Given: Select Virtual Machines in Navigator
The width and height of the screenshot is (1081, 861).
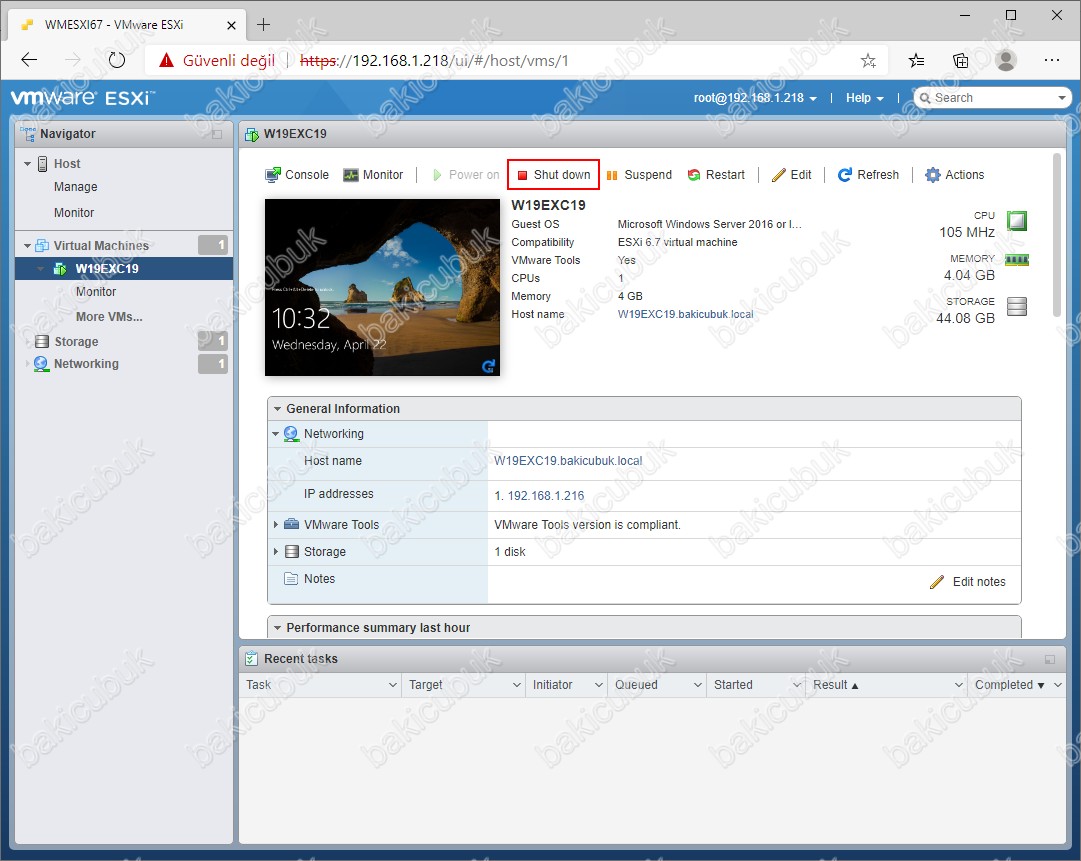Looking at the screenshot, I should coord(101,246).
